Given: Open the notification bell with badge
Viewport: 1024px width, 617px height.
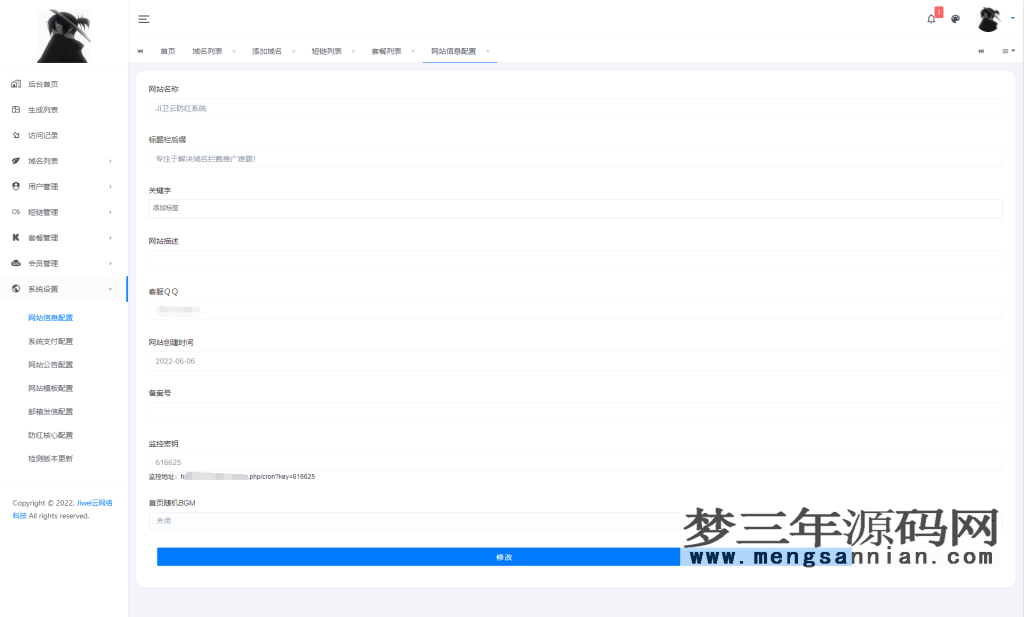Looking at the screenshot, I should (x=930, y=18).
